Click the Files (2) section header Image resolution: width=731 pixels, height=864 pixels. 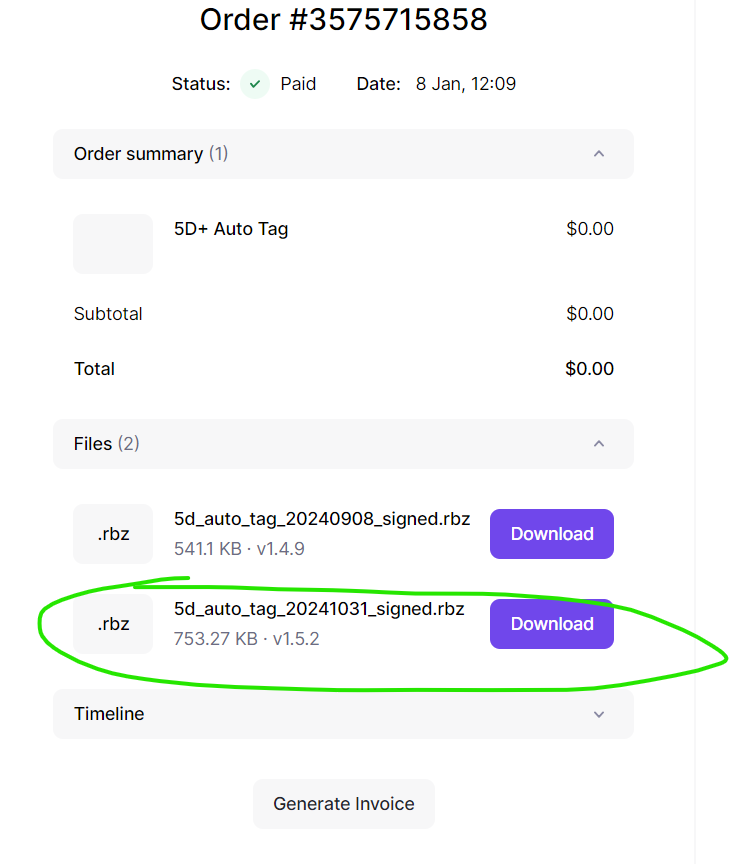pyautogui.click(x=105, y=443)
